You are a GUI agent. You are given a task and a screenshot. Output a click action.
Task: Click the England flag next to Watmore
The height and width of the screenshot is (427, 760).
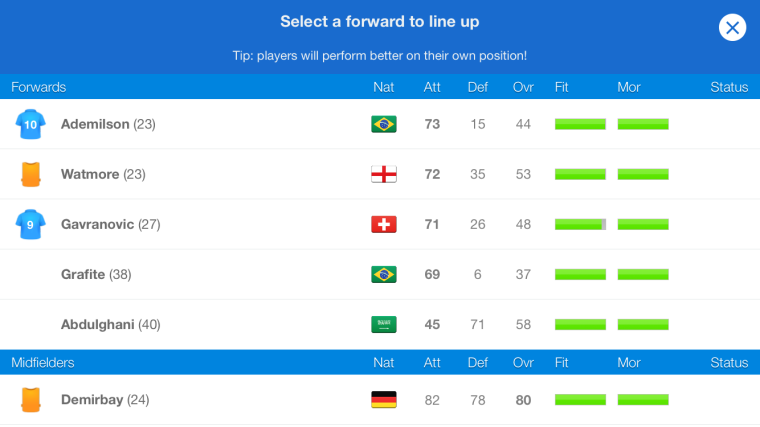[384, 174]
